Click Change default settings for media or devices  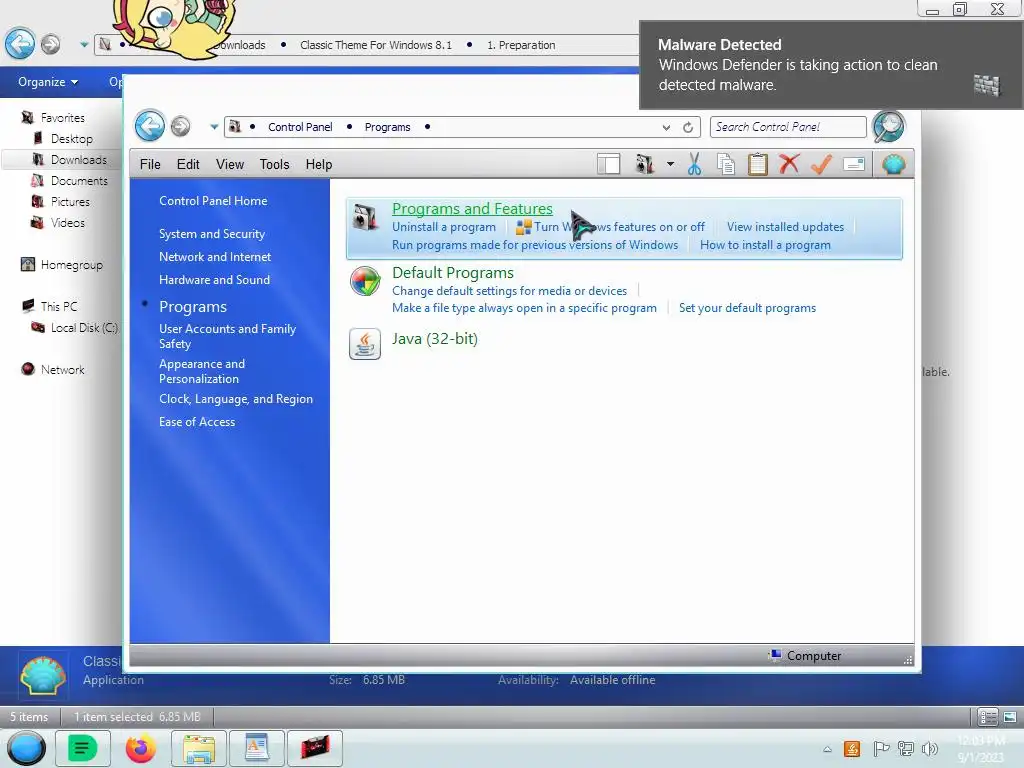click(x=509, y=291)
